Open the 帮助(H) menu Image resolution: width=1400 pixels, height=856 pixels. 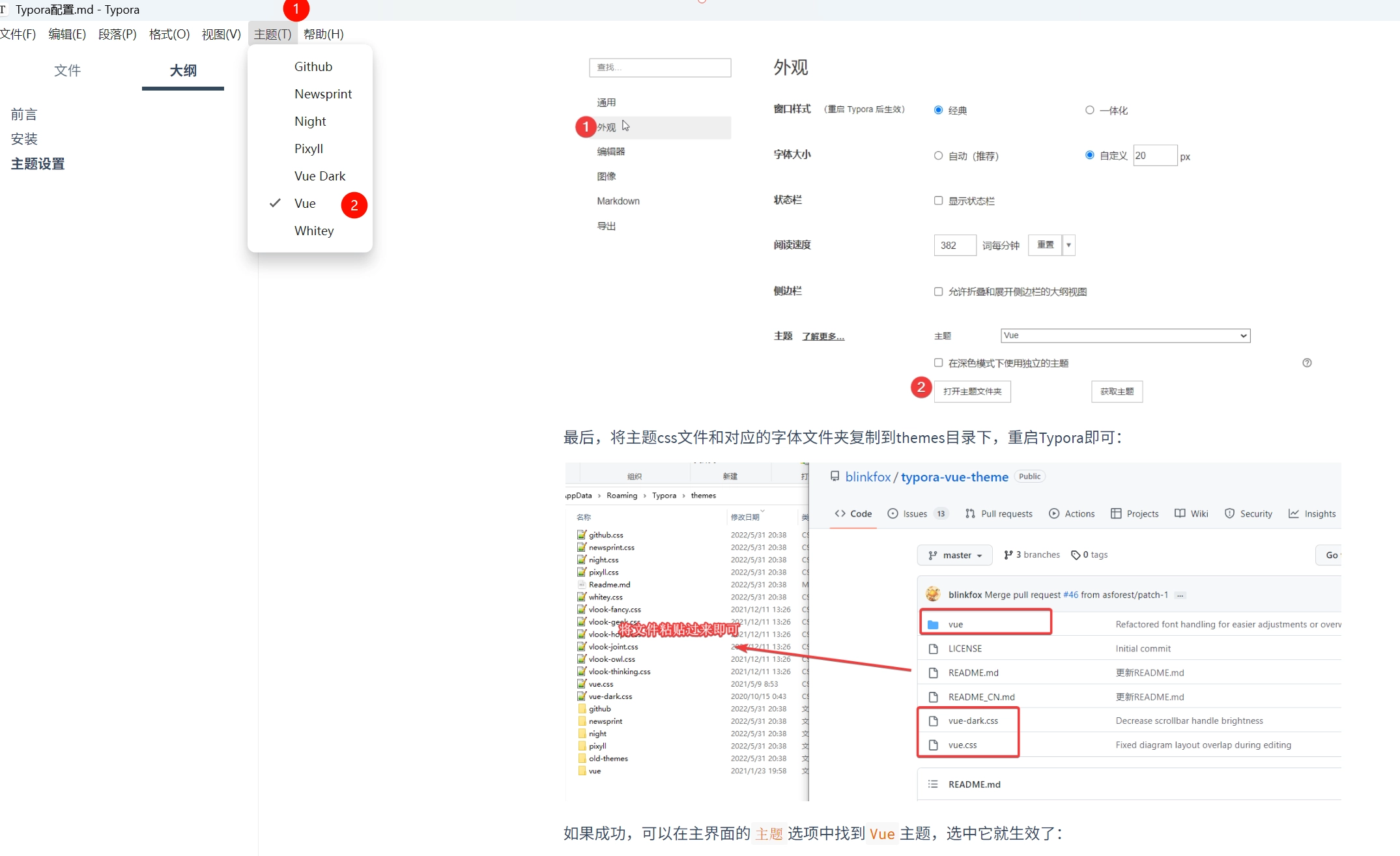(x=324, y=34)
